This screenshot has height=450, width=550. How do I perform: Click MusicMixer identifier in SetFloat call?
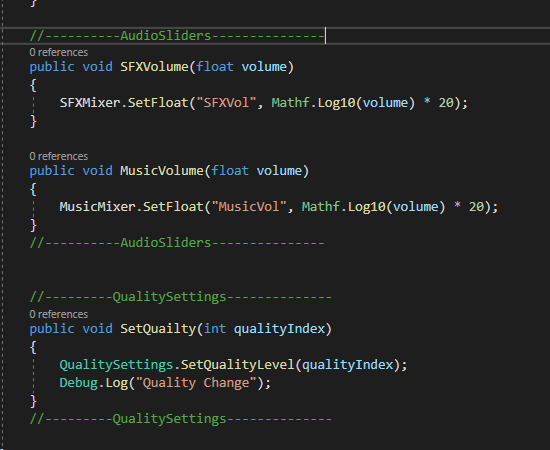tap(98, 207)
